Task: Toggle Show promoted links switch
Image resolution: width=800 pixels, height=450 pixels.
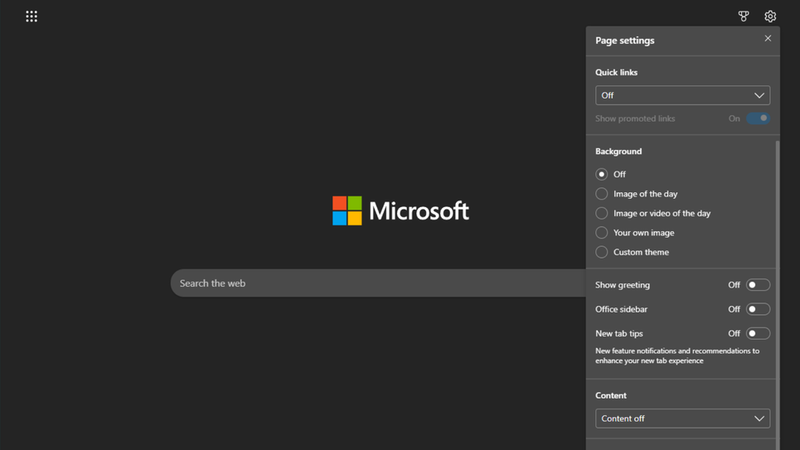Action: pos(758,118)
